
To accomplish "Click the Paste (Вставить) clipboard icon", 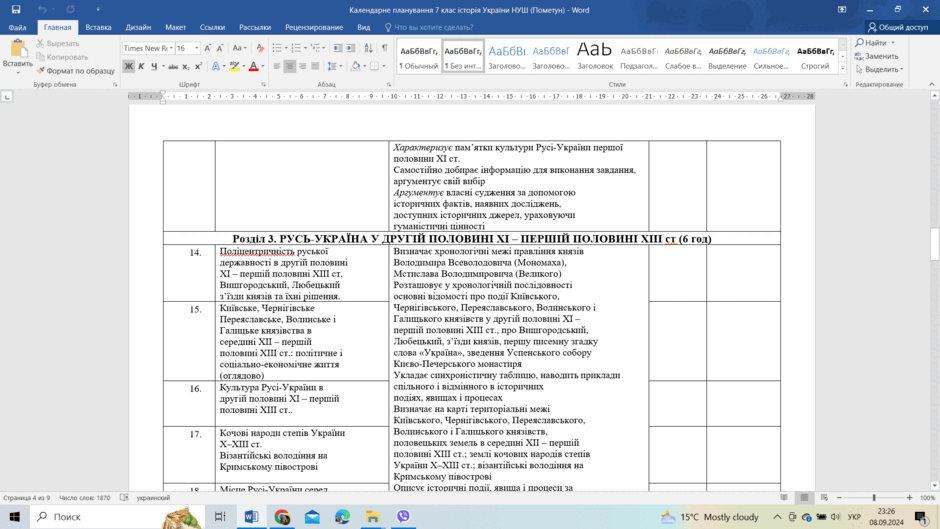I will [x=17, y=49].
